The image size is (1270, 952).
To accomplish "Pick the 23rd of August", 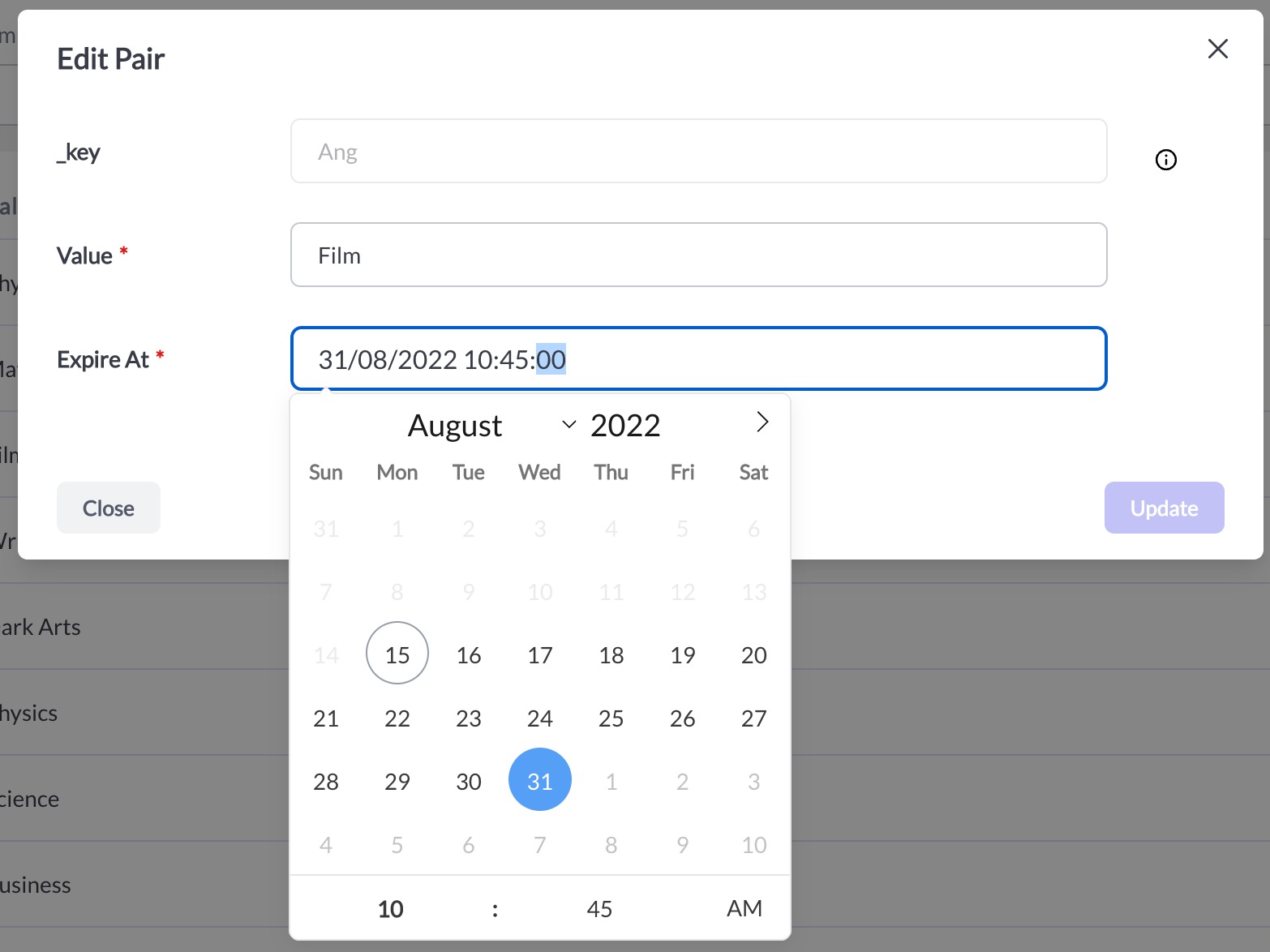I will [x=469, y=717].
